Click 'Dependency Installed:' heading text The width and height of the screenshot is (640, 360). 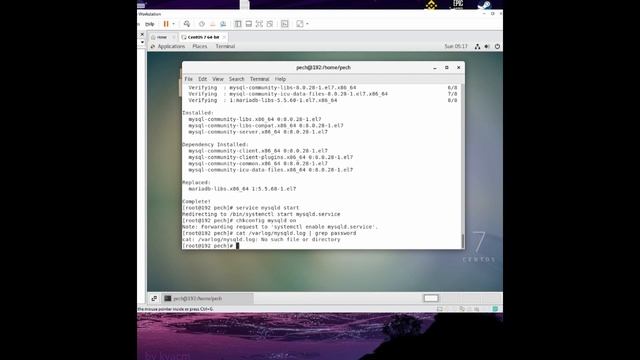(215, 144)
